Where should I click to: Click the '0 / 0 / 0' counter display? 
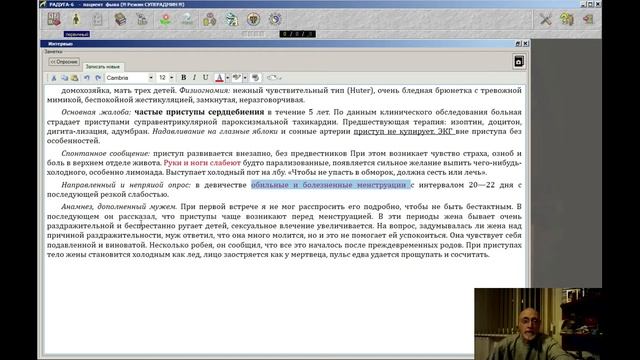298,34
